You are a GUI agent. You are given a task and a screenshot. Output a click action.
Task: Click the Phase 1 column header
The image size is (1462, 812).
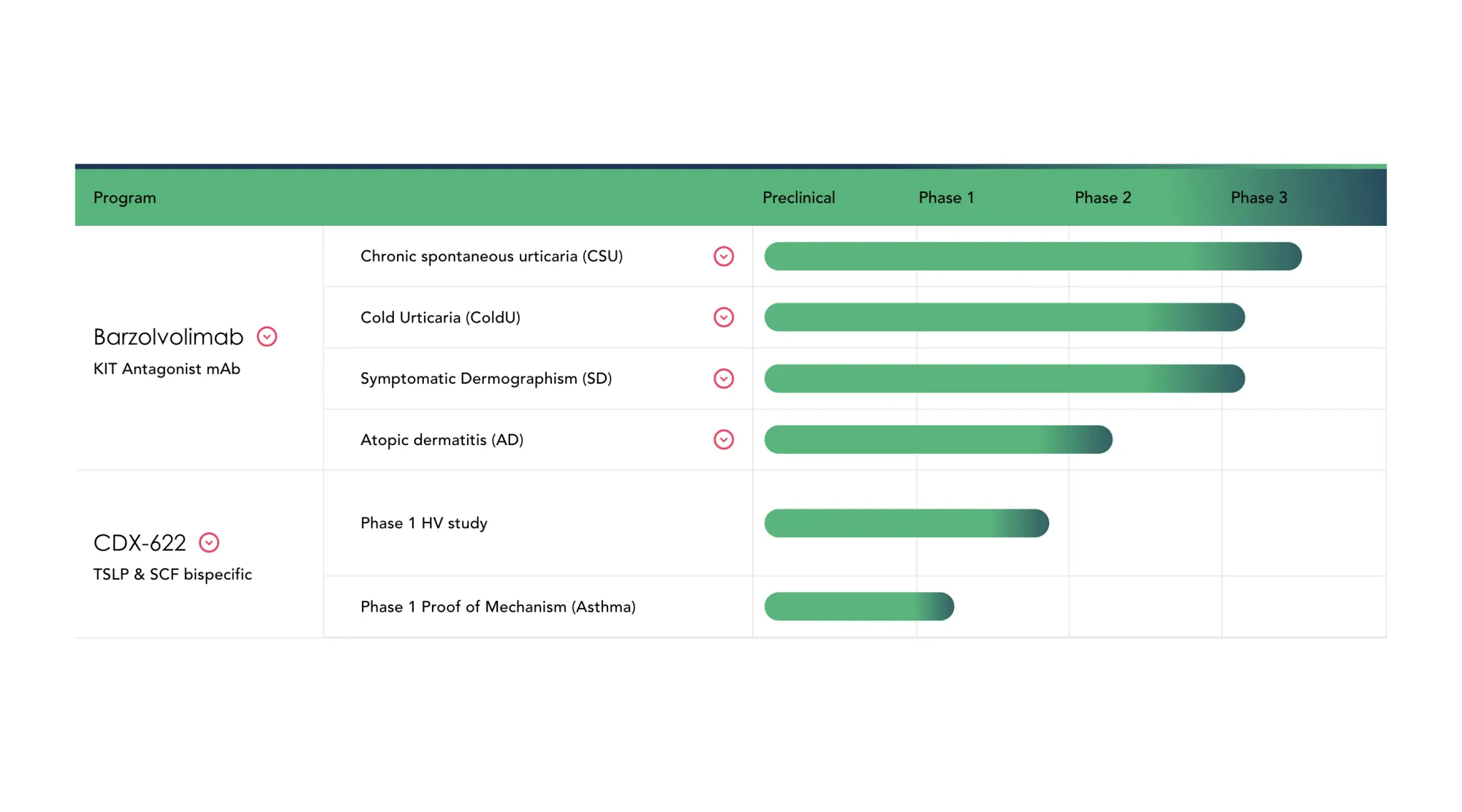tap(946, 197)
